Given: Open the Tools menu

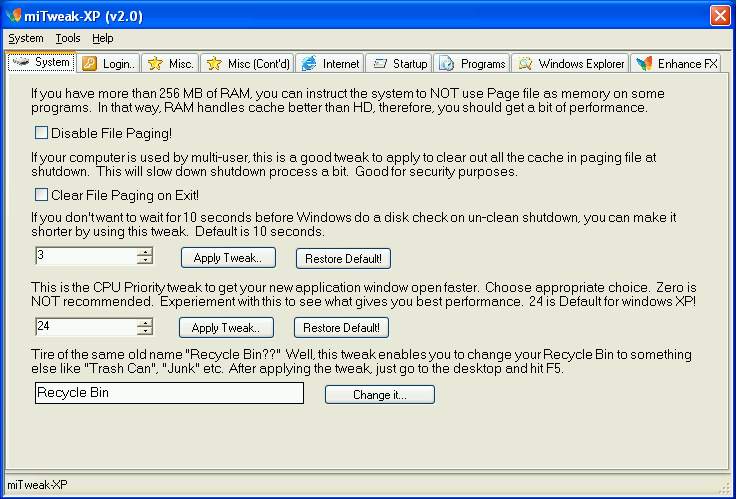Looking at the screenshot, I should [x=68, y=39].
